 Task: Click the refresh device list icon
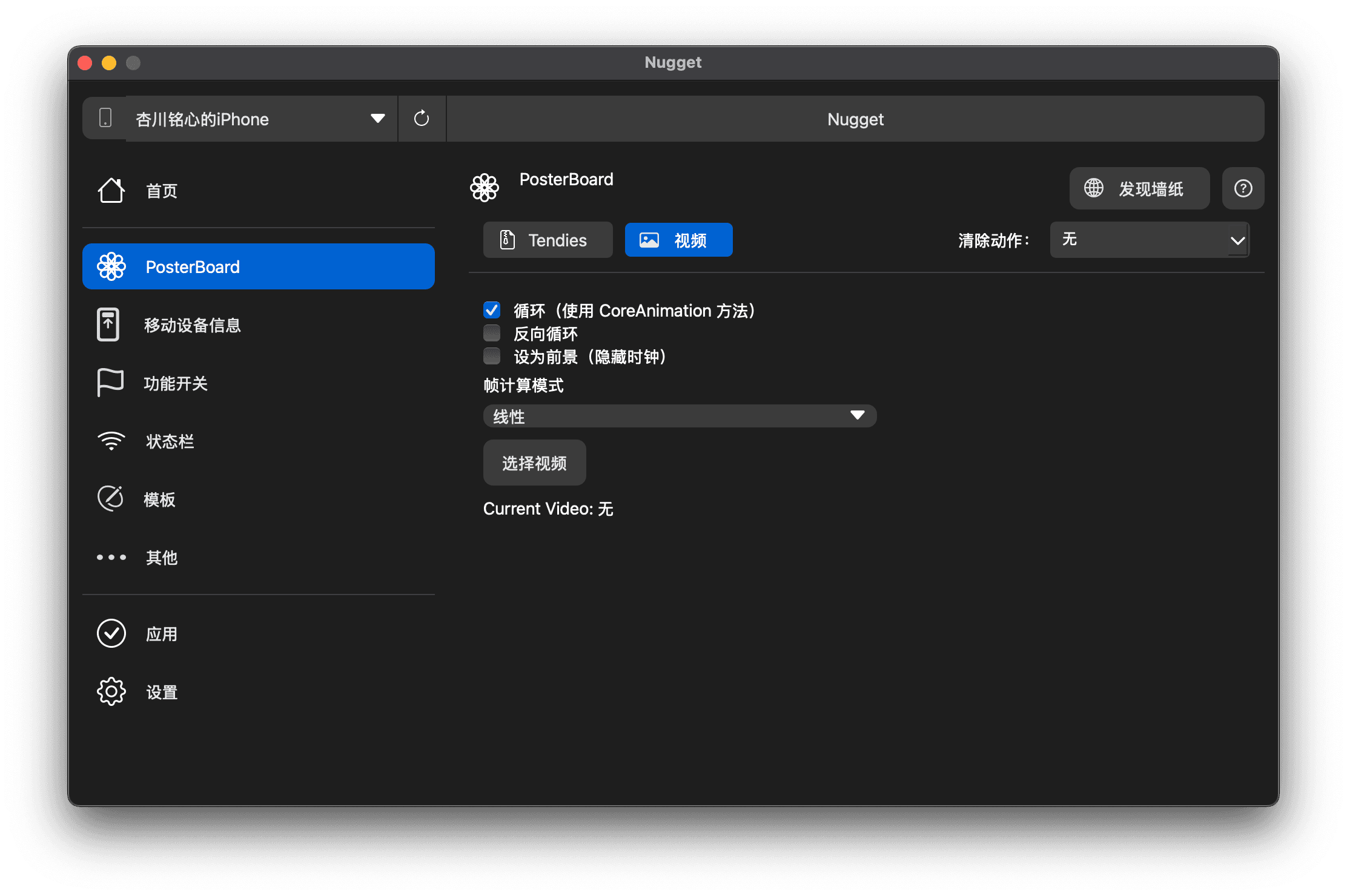pos(422,119)
